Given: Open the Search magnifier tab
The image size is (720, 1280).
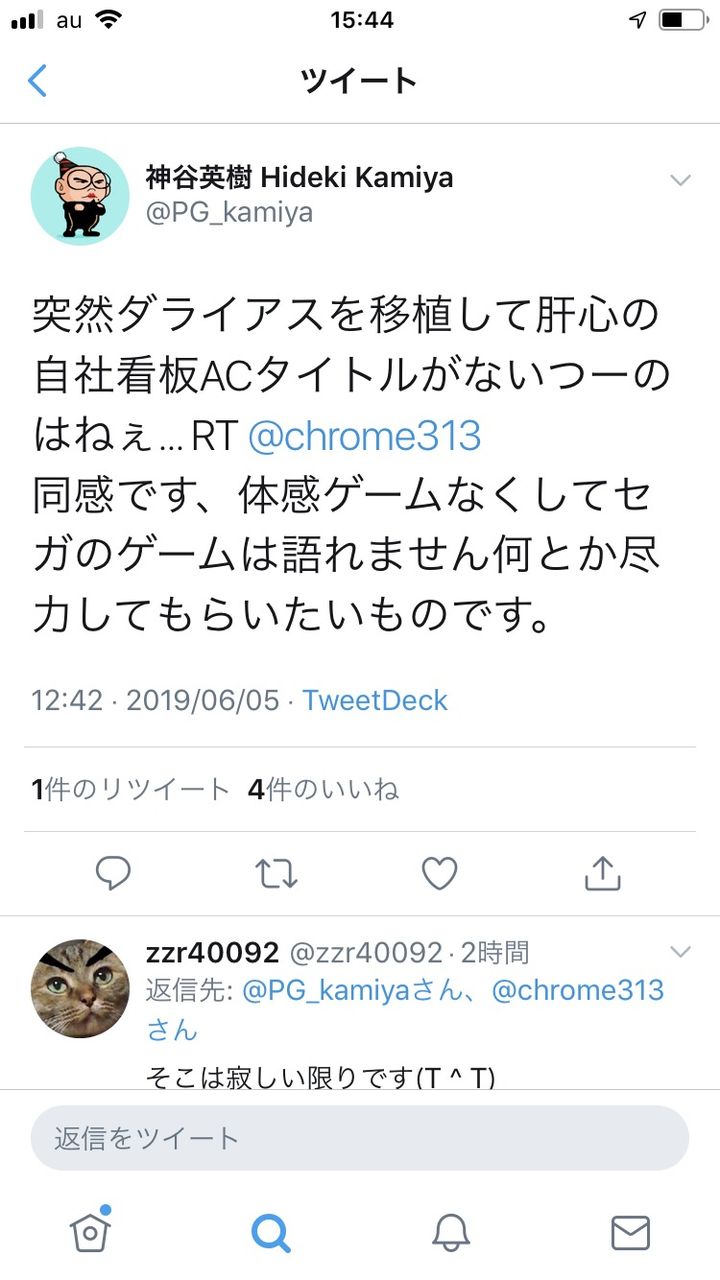Looking at the screenshot, I should coord(270,1232).
